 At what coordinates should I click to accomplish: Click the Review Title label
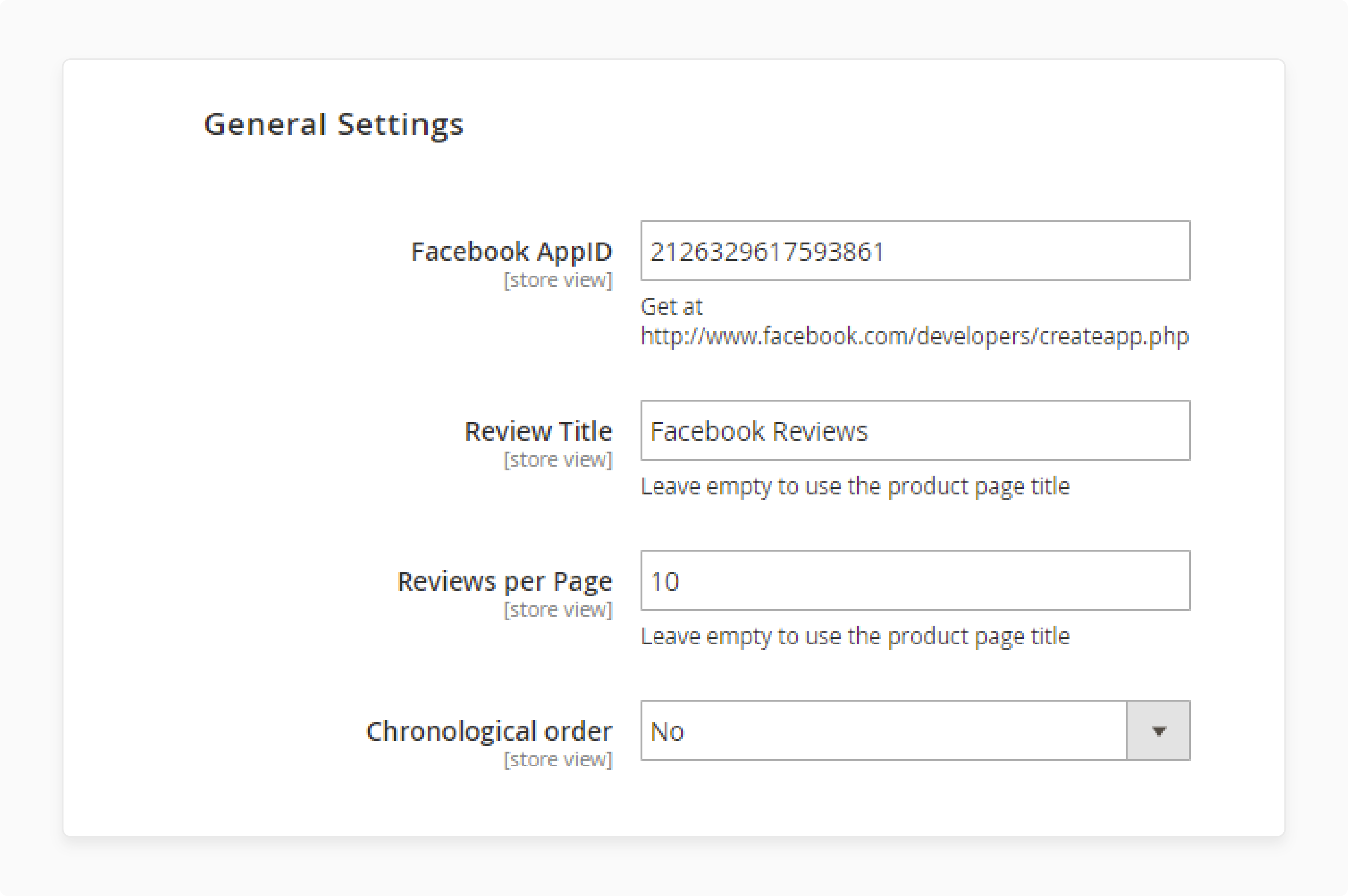tap(538, 431)
